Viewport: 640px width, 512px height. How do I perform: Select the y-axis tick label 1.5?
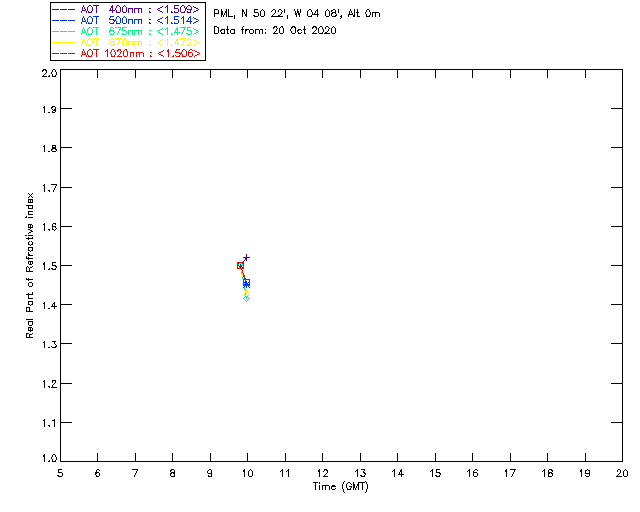tap(49, 266)
